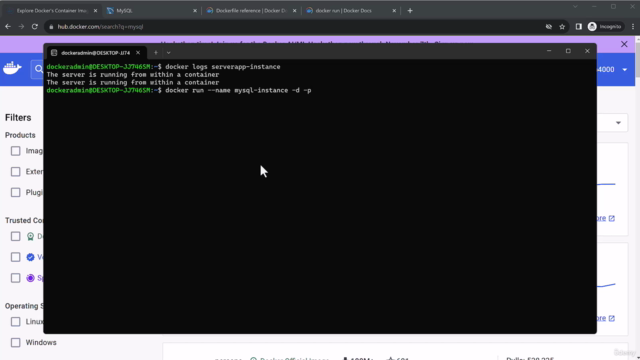640x360 pixels.
Task: Close the docker run Docker Docs tab
Action: (x=394, y=11)
